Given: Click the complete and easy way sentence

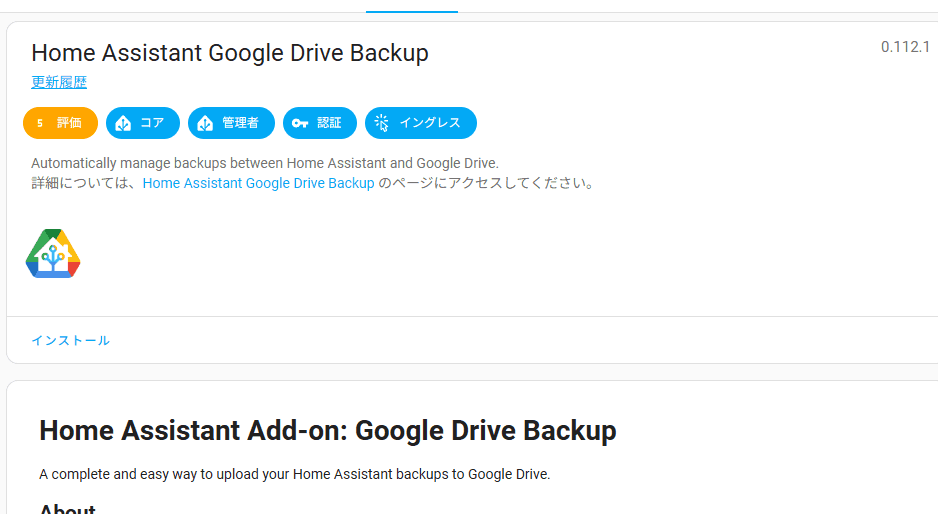Looking at the screenshot, I should click(294, 474).
